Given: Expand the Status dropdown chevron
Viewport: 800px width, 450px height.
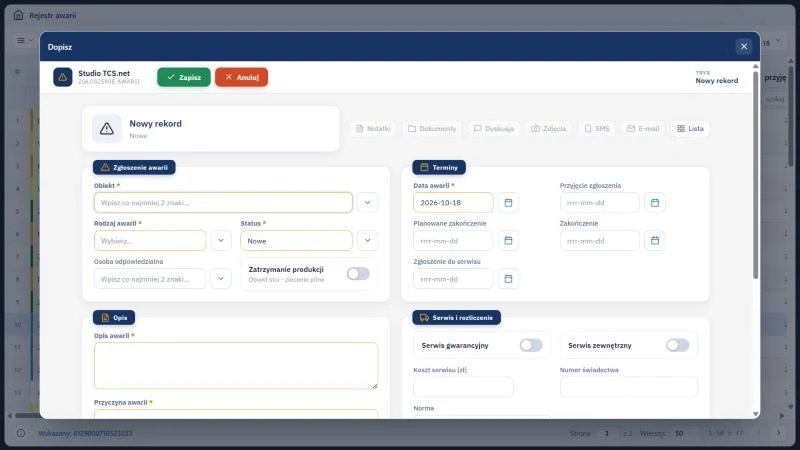Looking at the screenshot, I should tap(367, 241).
